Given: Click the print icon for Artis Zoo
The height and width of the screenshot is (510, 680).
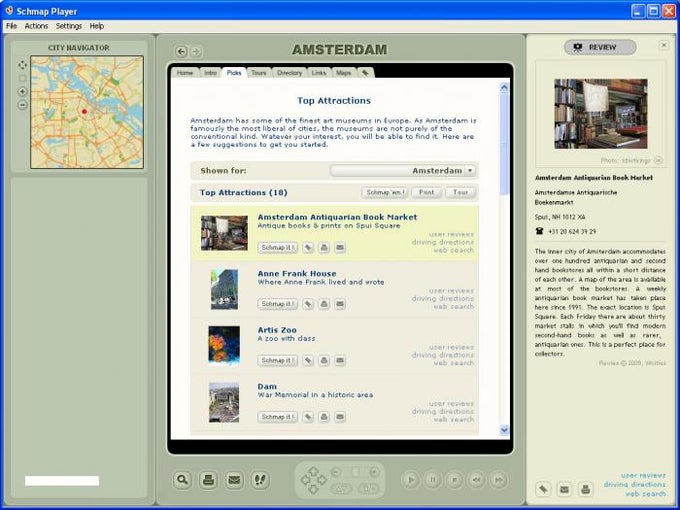Looking at the screenshot, I should 324,360.
